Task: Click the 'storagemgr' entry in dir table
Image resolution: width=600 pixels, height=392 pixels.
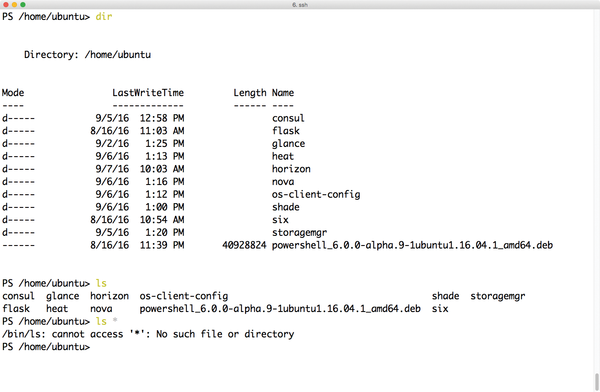Action: (300, 232)
